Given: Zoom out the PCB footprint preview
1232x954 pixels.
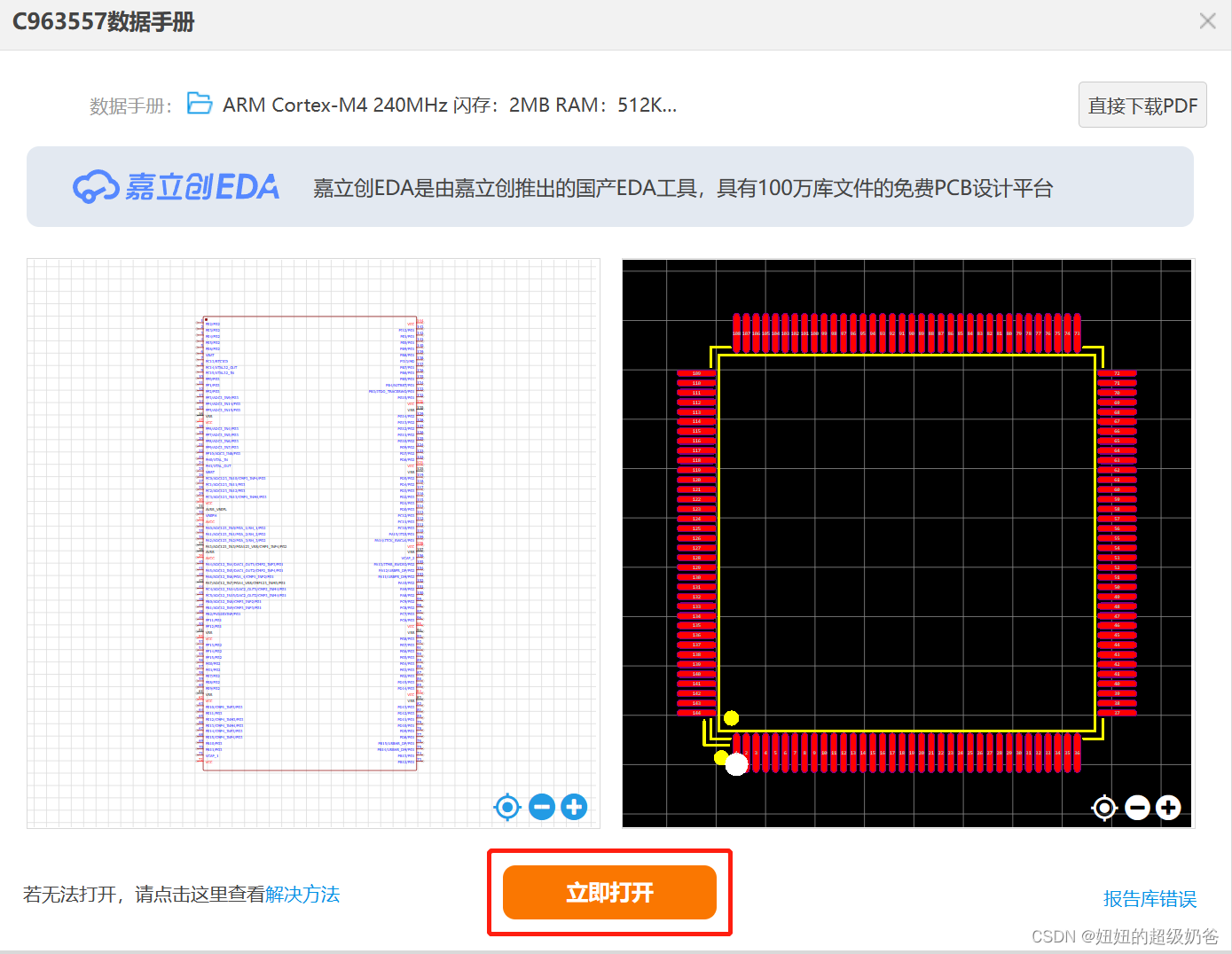Looking at the screenshot, I should (x=1138, y=808).
